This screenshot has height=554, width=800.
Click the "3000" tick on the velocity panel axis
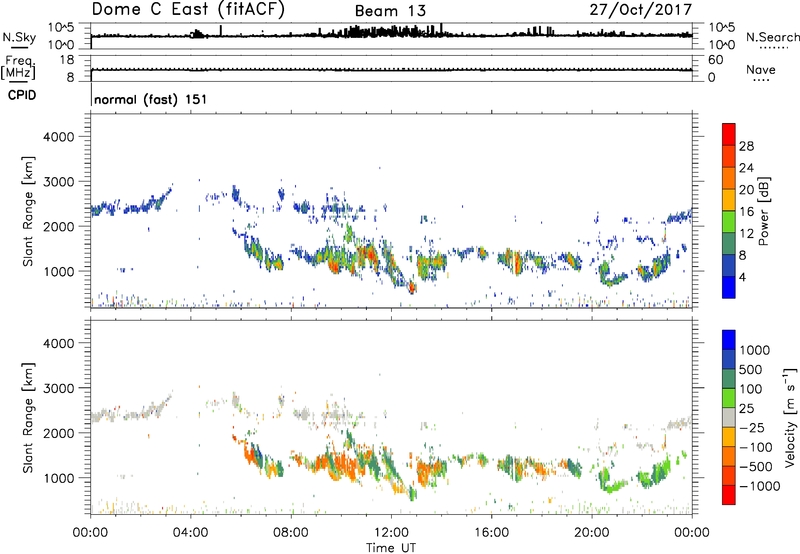(59, 388)
